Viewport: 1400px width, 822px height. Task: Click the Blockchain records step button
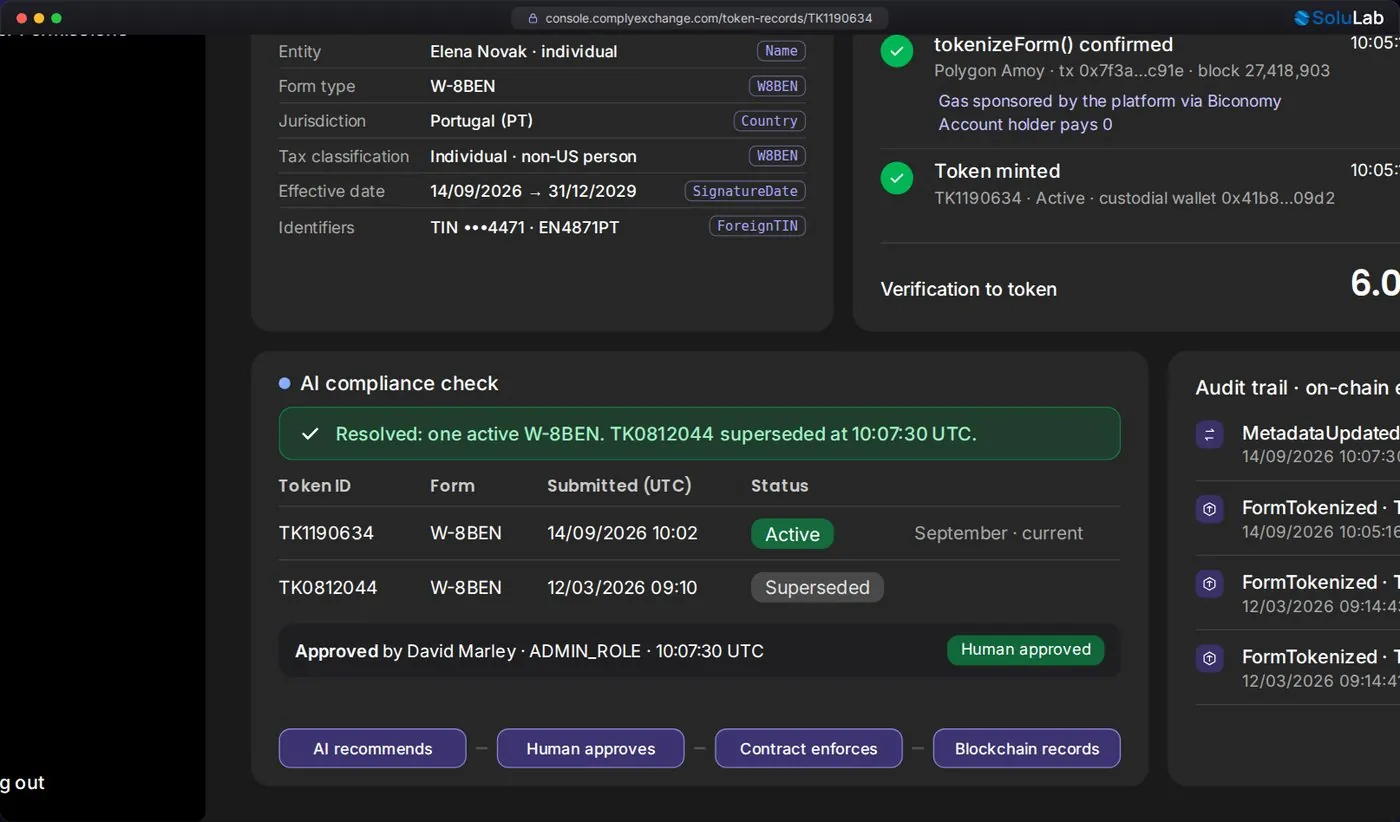pyautogui.click(x=1026, y=748)
